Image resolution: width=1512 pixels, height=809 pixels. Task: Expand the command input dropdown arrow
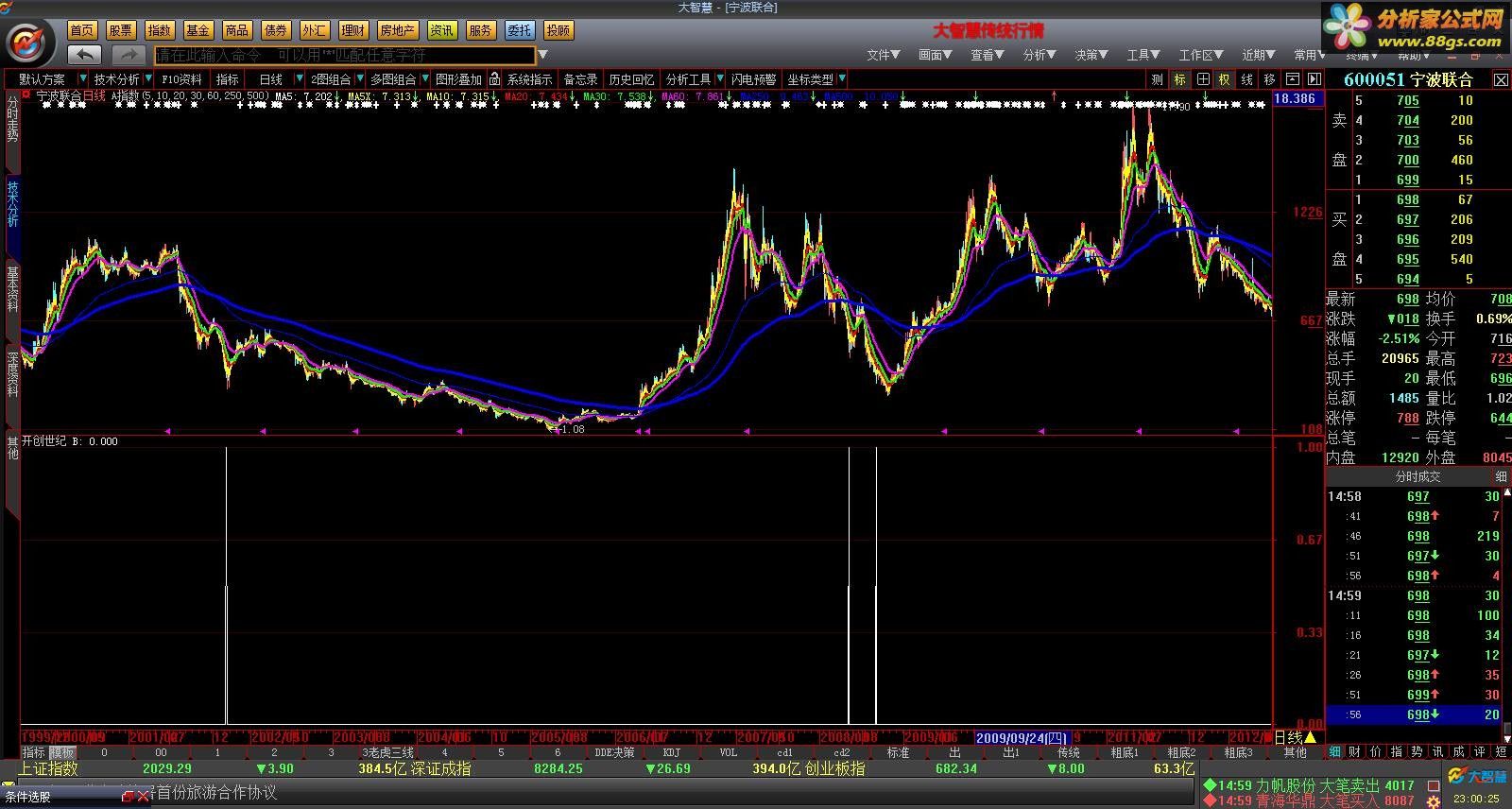coord(543,56)
